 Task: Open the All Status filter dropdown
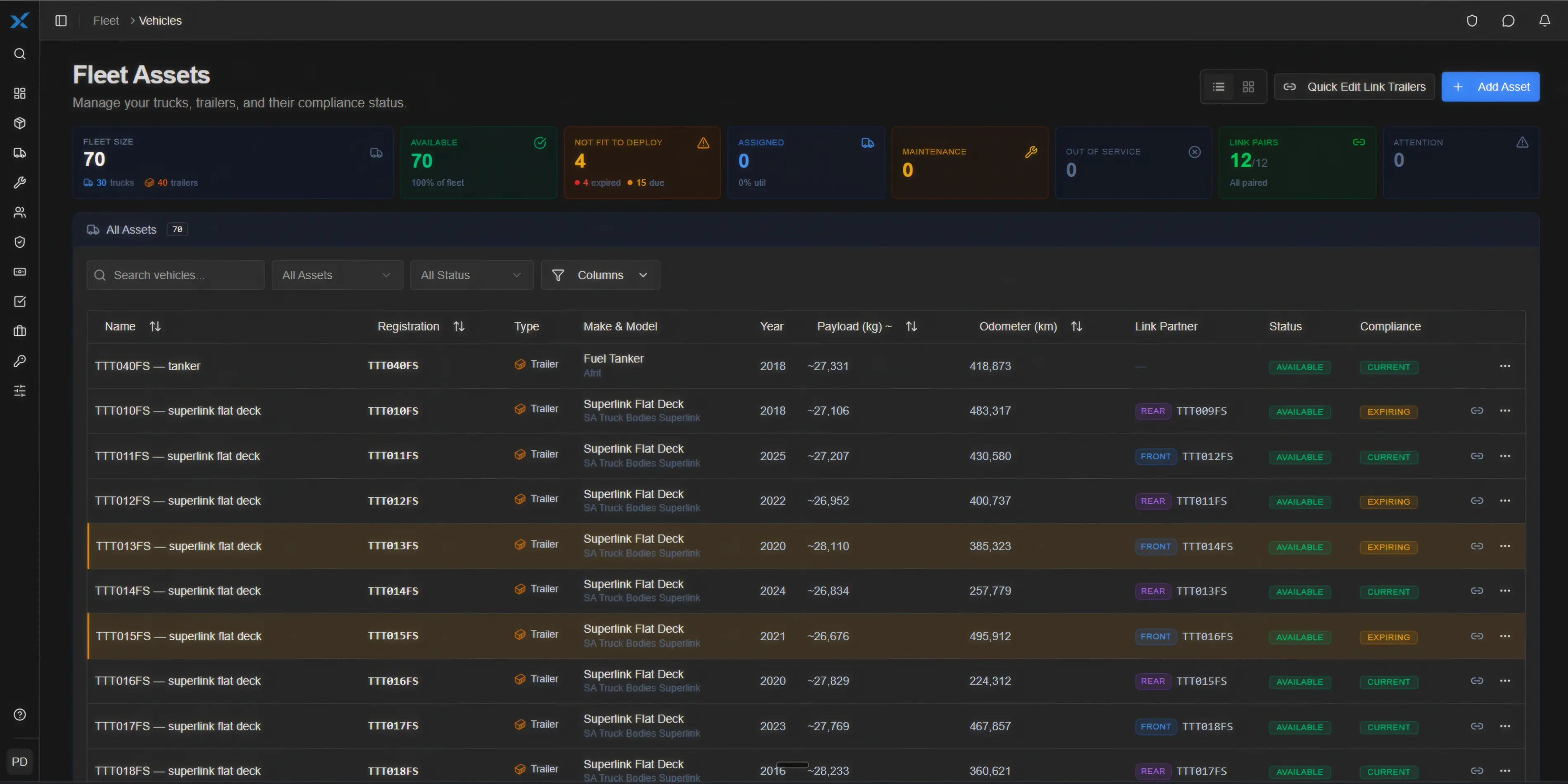(x=472, y=276)
